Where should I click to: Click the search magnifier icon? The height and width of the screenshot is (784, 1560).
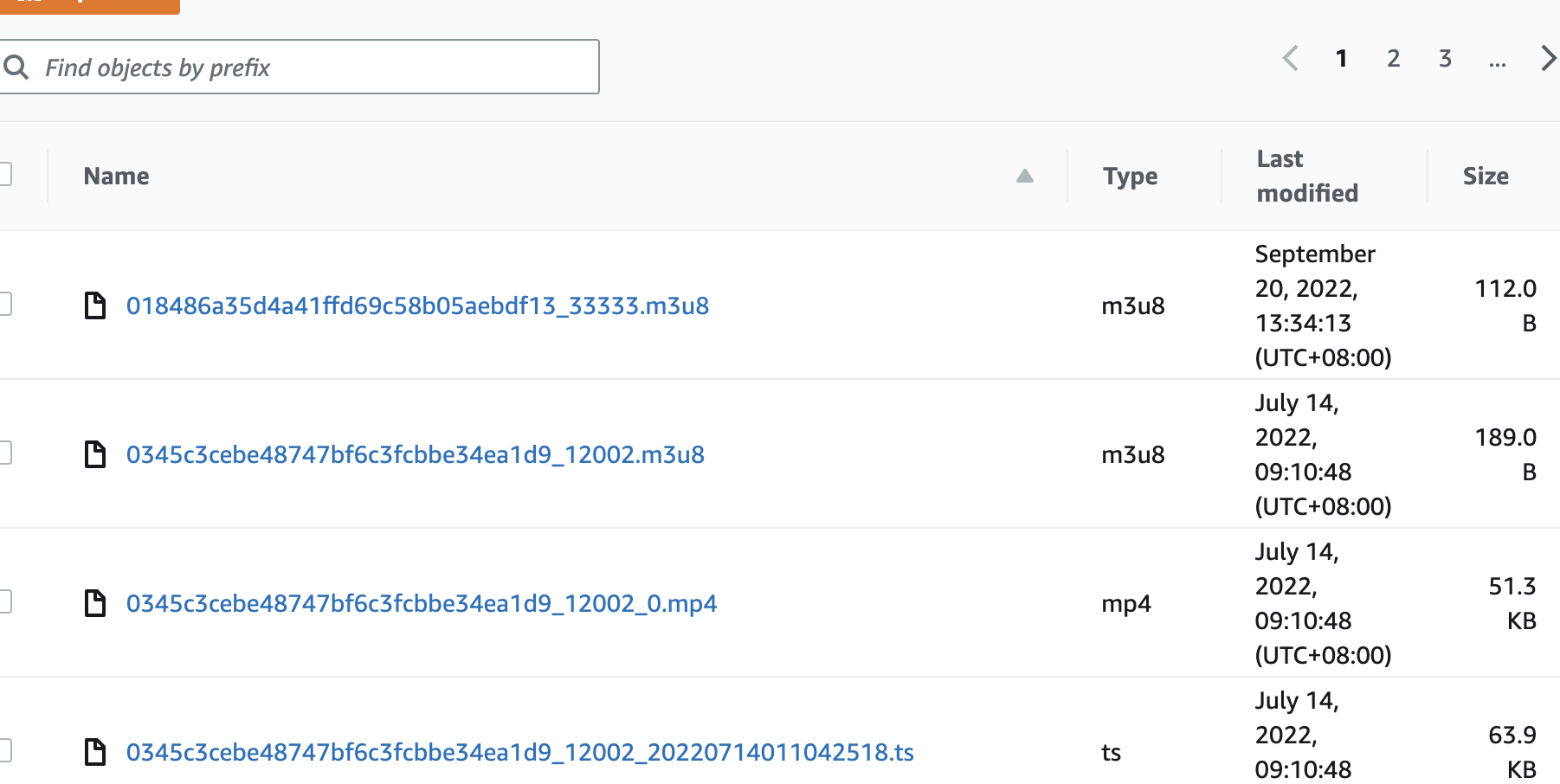(16, 67)
